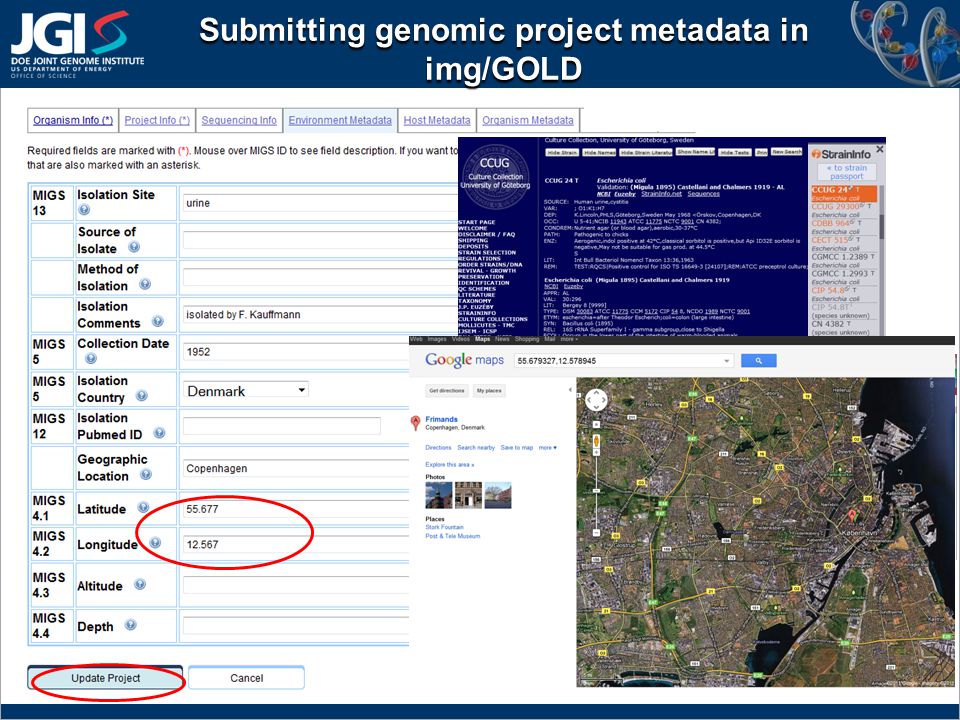Click the Google Maps zoom slider track
Viewport: 960px width, 720px height.
click(x=596, y=490)
